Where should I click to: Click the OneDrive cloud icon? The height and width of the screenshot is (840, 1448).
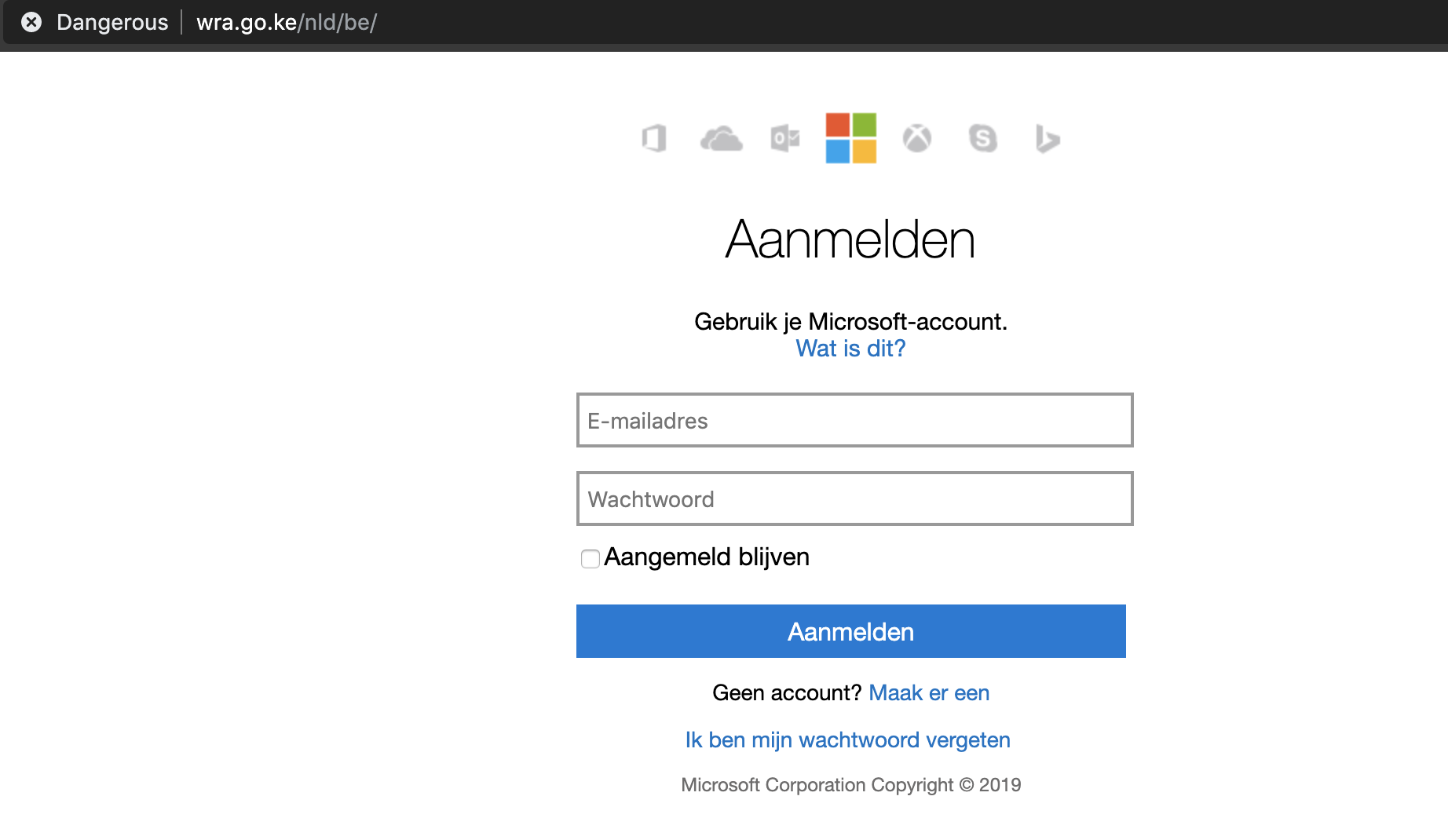(x=721, y=139)
